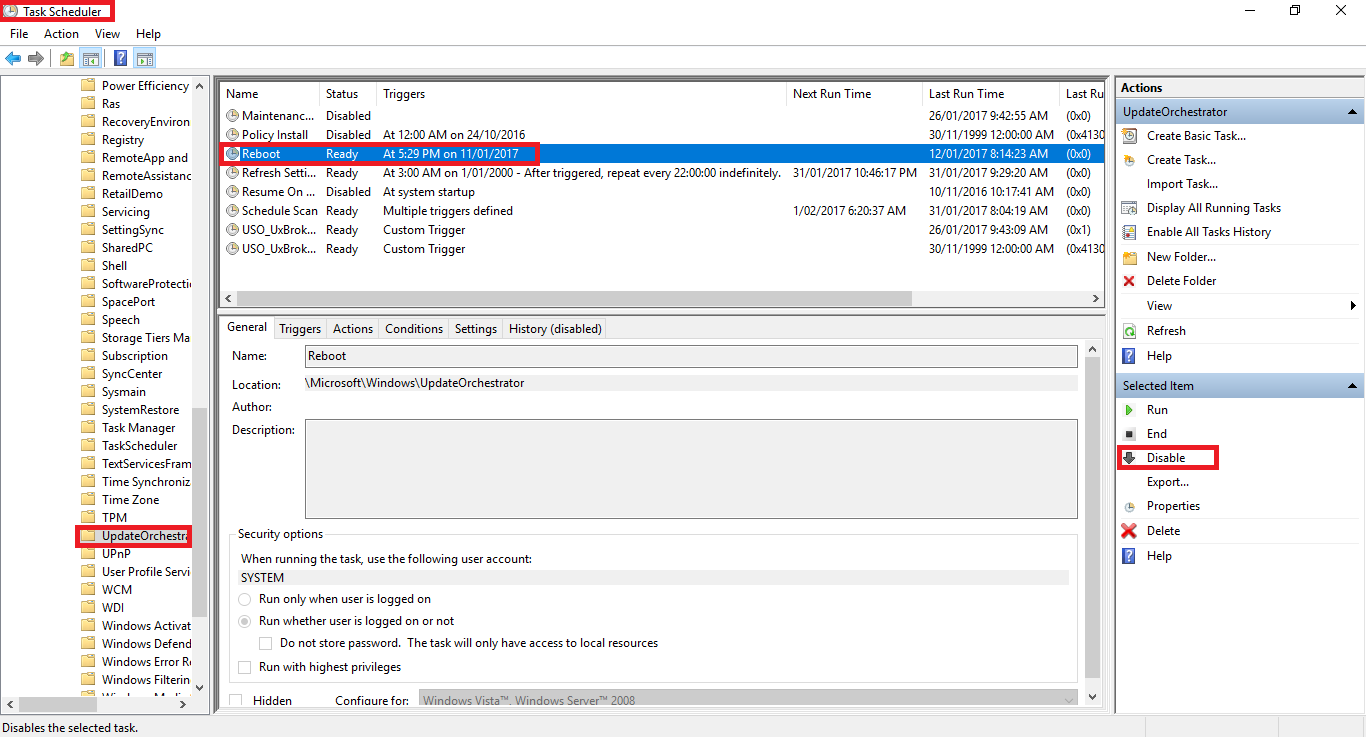Sort tasks by the Triggers column header
The image size is (1366, 737).
click(582, 94)
